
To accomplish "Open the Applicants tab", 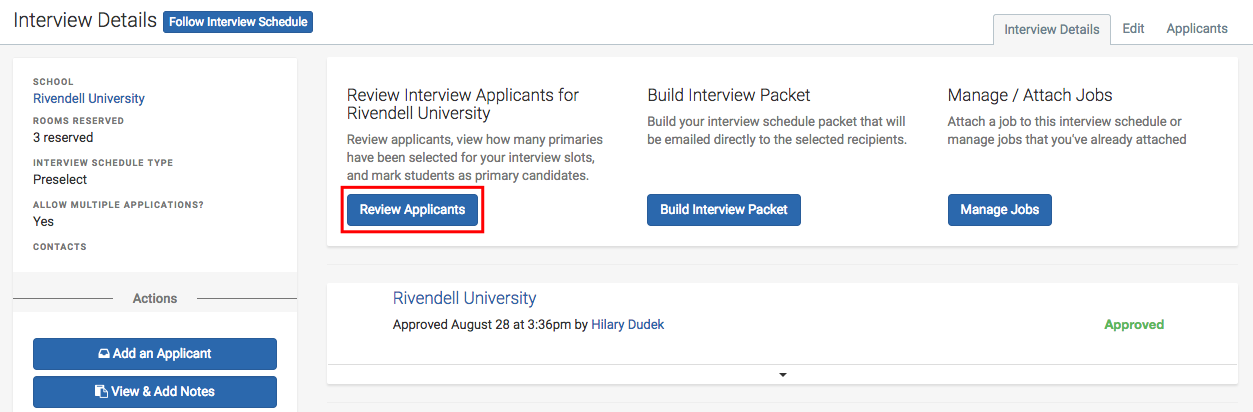I will [x=1197, y=29].
